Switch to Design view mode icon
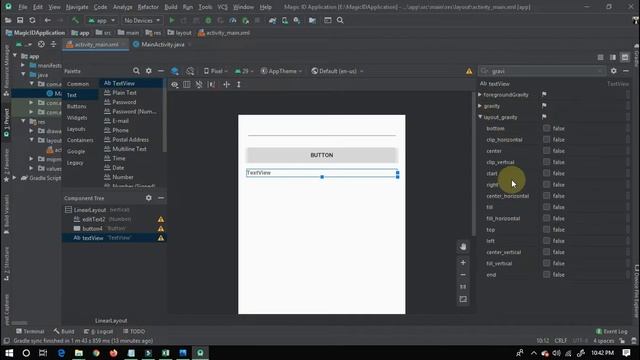The image size is (640, 360). [625, 58]
